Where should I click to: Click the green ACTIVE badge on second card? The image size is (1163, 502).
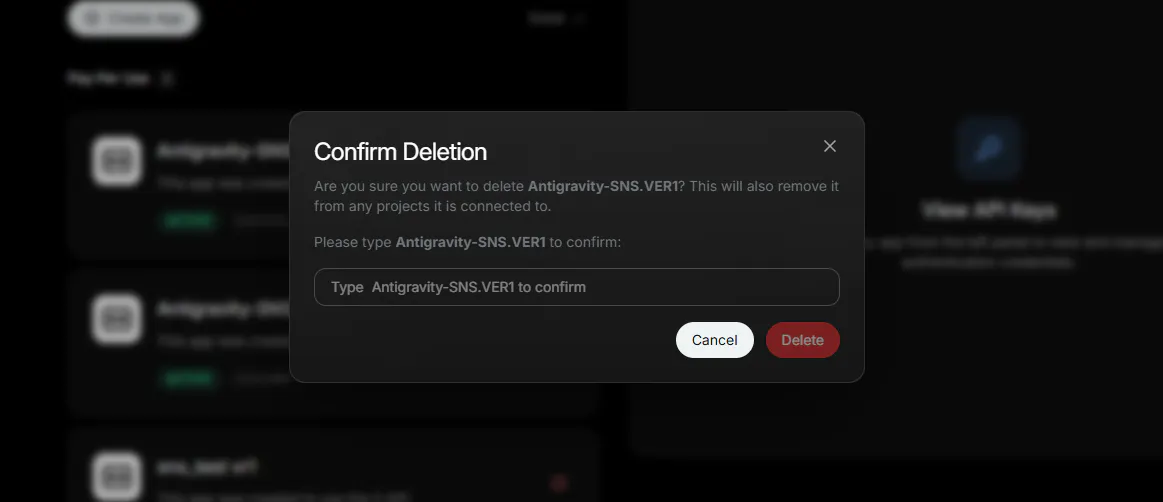click(x=189, y=379)
